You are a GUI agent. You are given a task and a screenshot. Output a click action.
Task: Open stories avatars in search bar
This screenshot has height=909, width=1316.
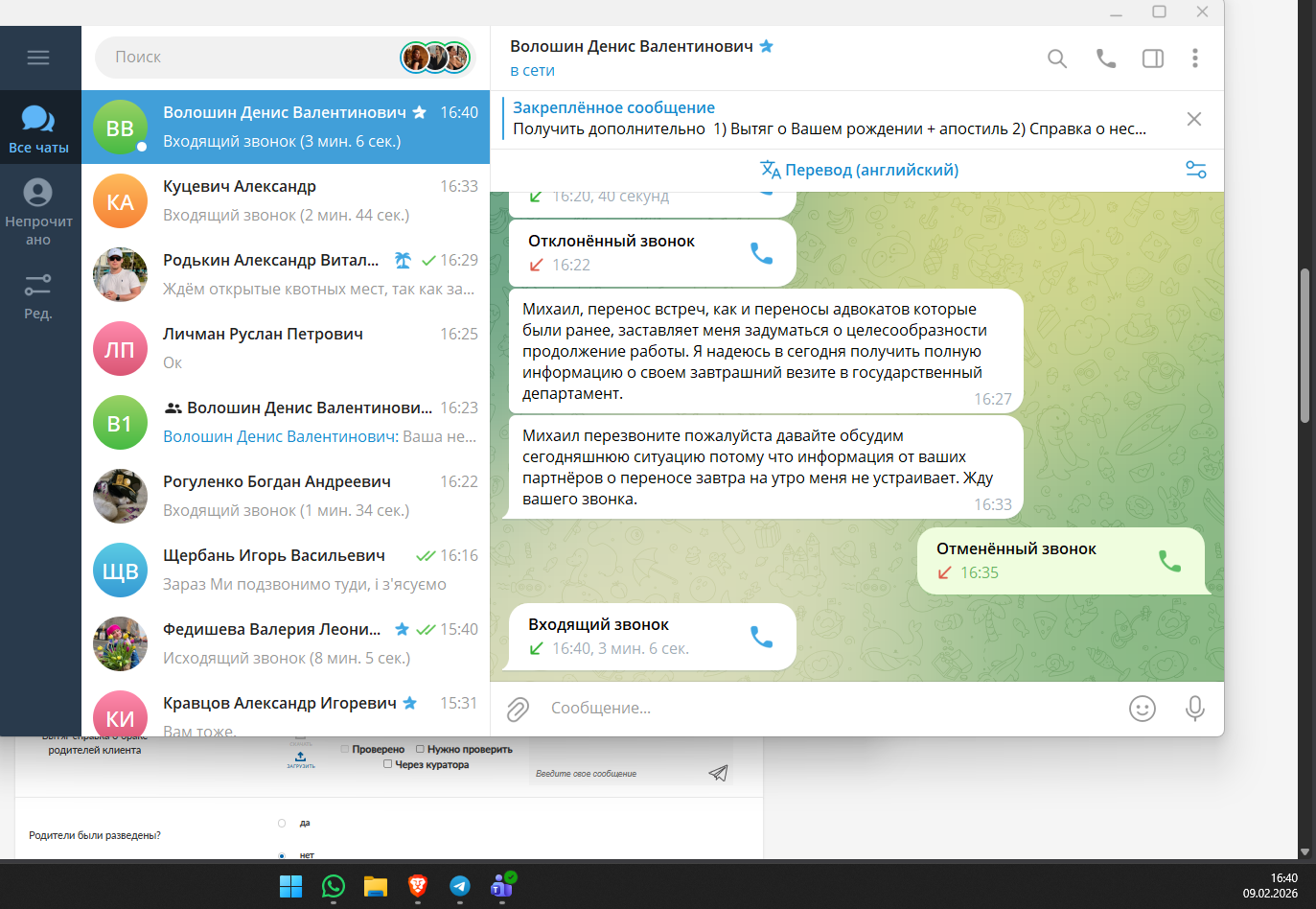[x=434, y=58]
